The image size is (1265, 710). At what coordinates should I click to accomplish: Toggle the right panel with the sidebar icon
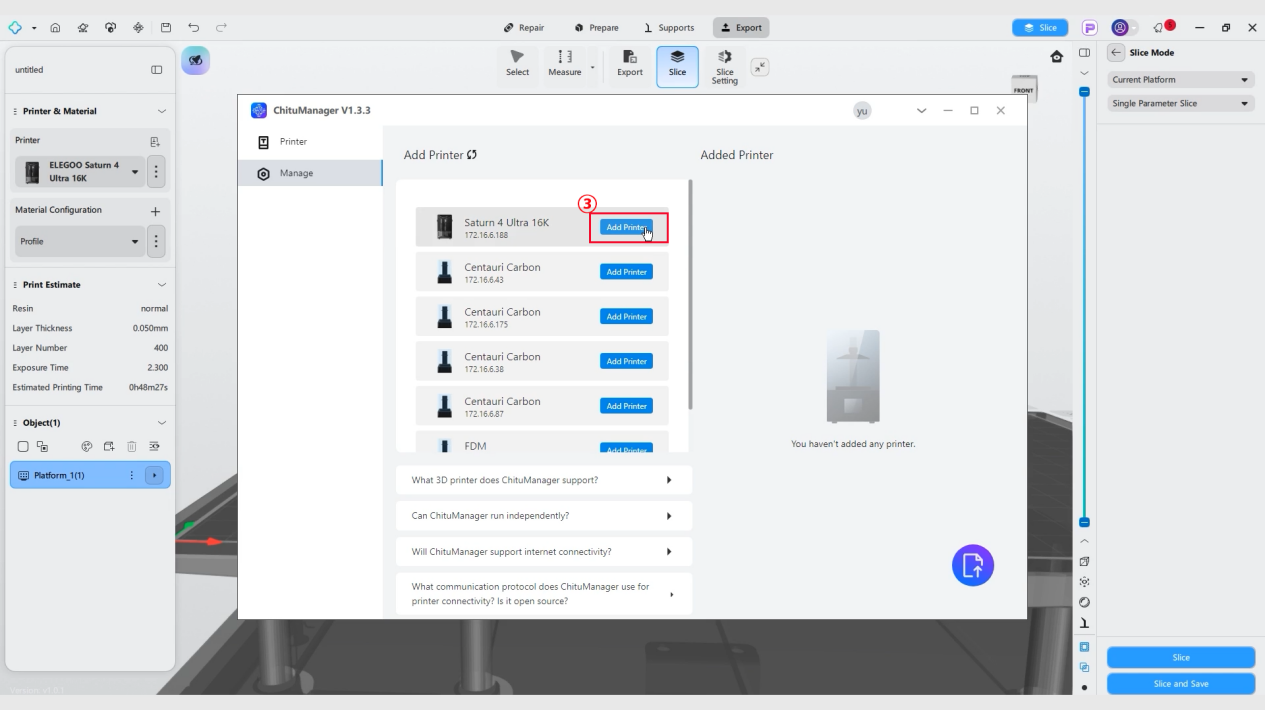[1084, 52]
